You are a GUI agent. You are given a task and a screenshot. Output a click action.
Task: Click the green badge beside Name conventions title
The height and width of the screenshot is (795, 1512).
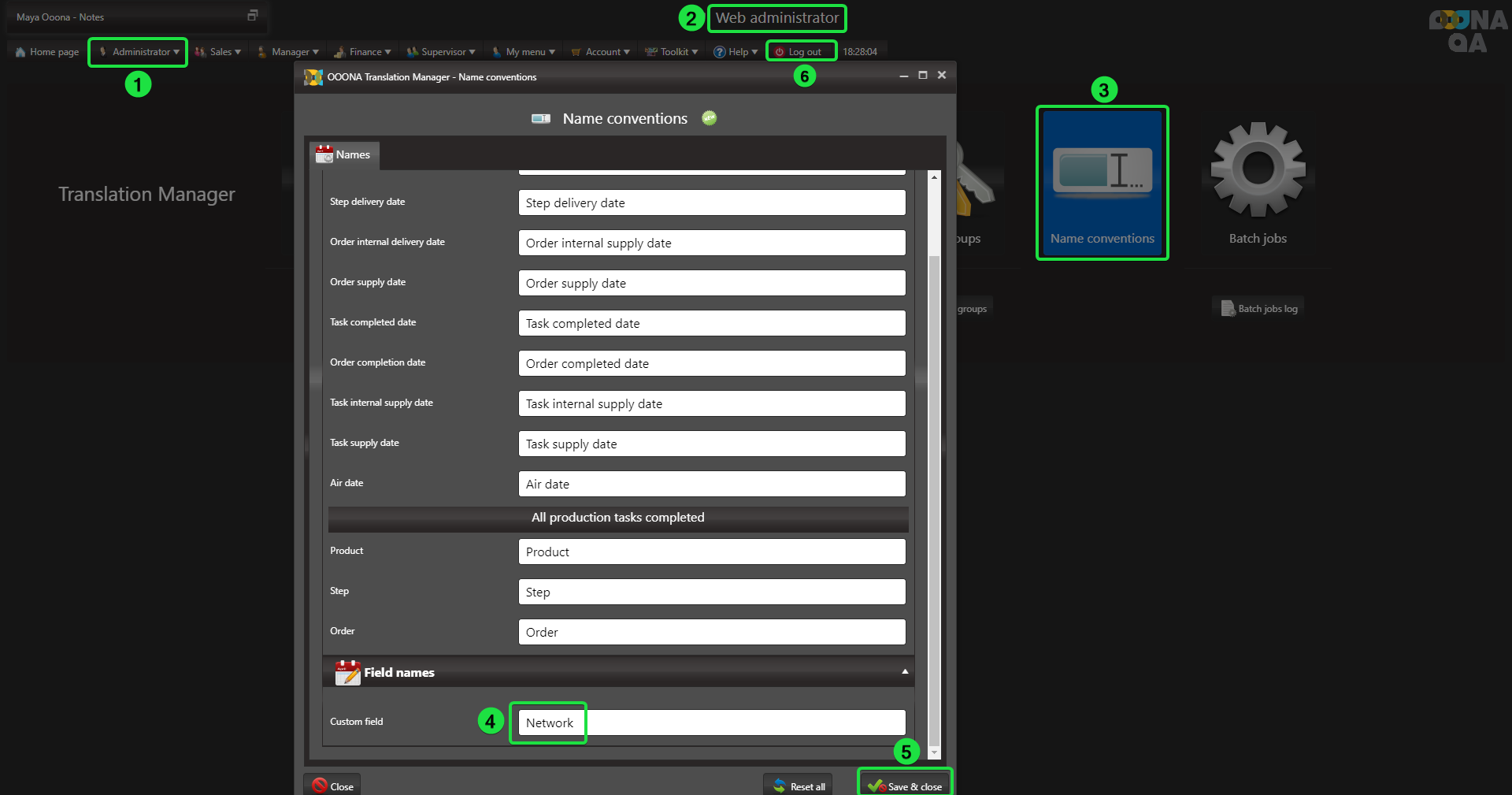coord(710,118)
